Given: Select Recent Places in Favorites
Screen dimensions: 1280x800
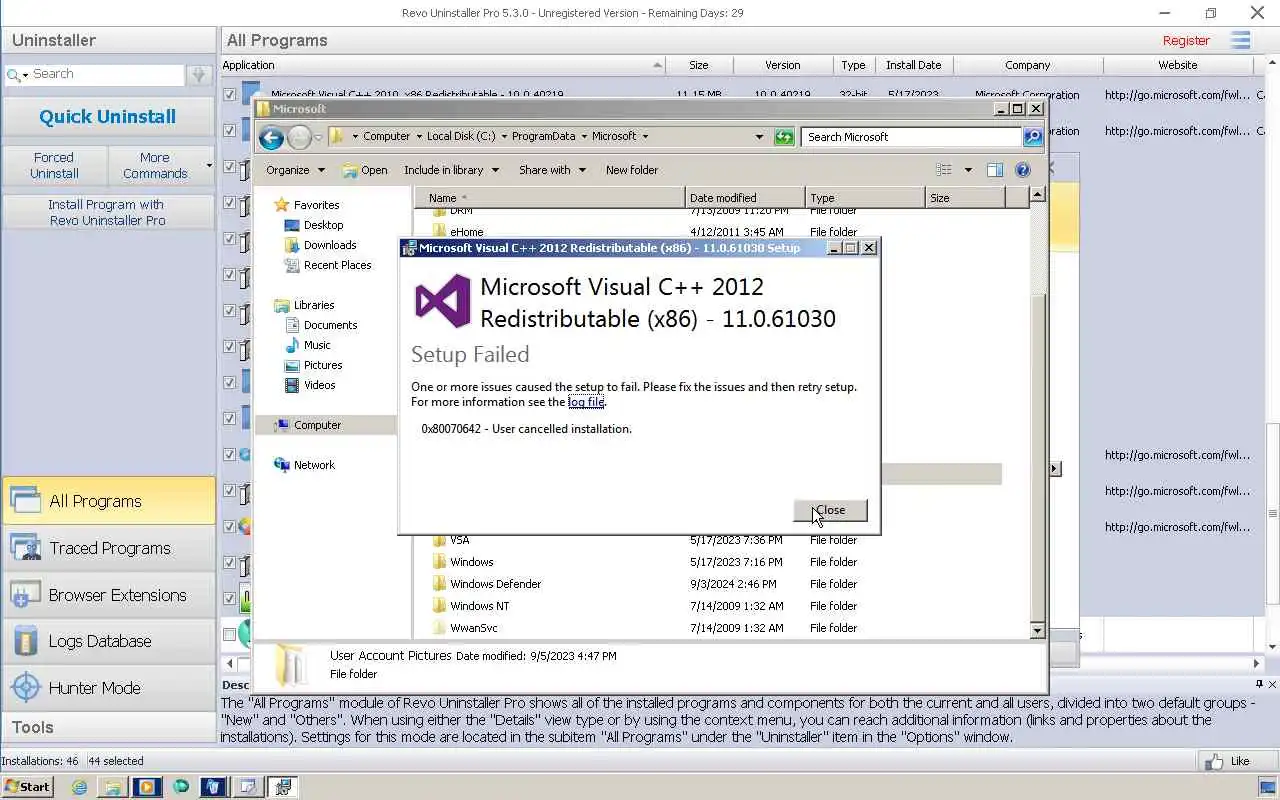Looking at the screenshot, I should pos(337,265).
